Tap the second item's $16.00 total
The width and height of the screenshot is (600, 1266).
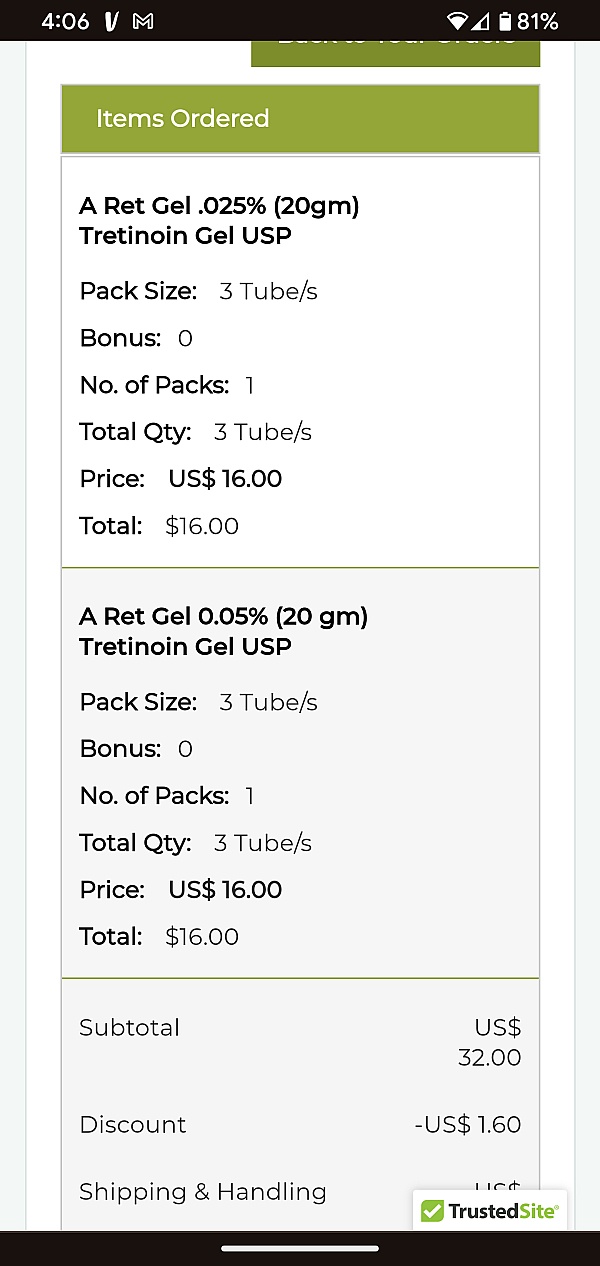point(202,937)
